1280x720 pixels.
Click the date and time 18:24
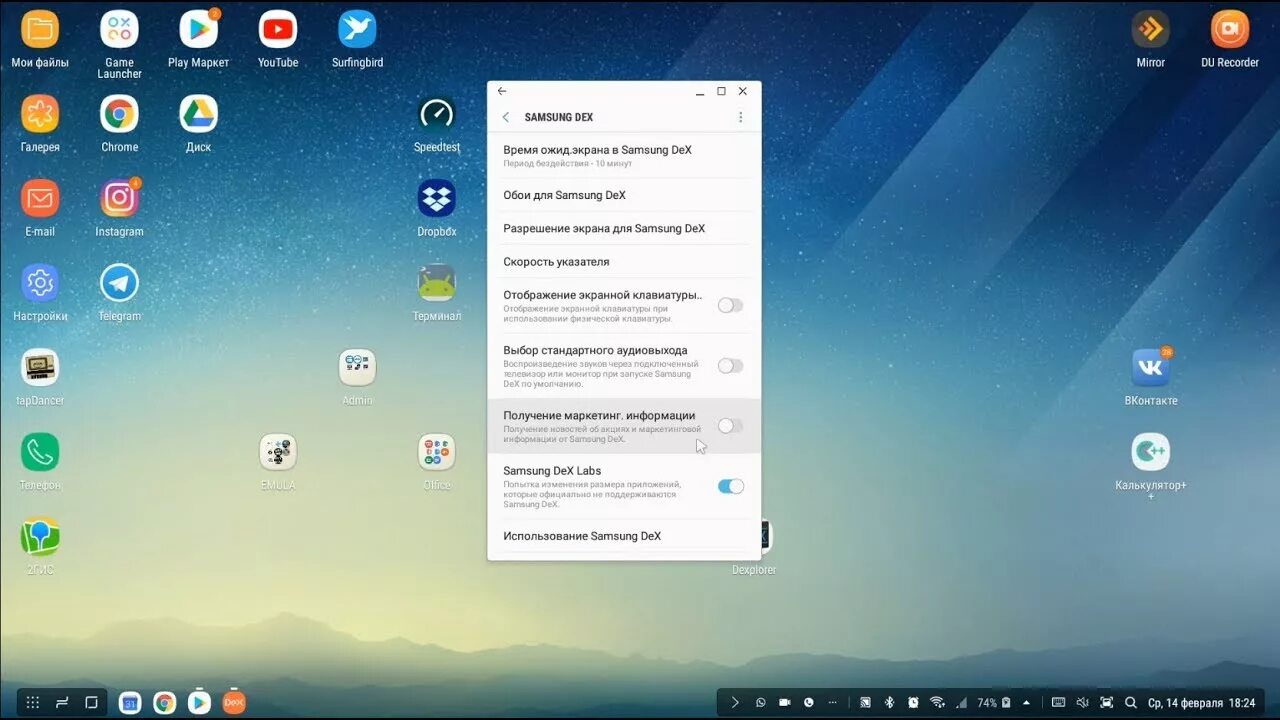tap(1201, 703)
